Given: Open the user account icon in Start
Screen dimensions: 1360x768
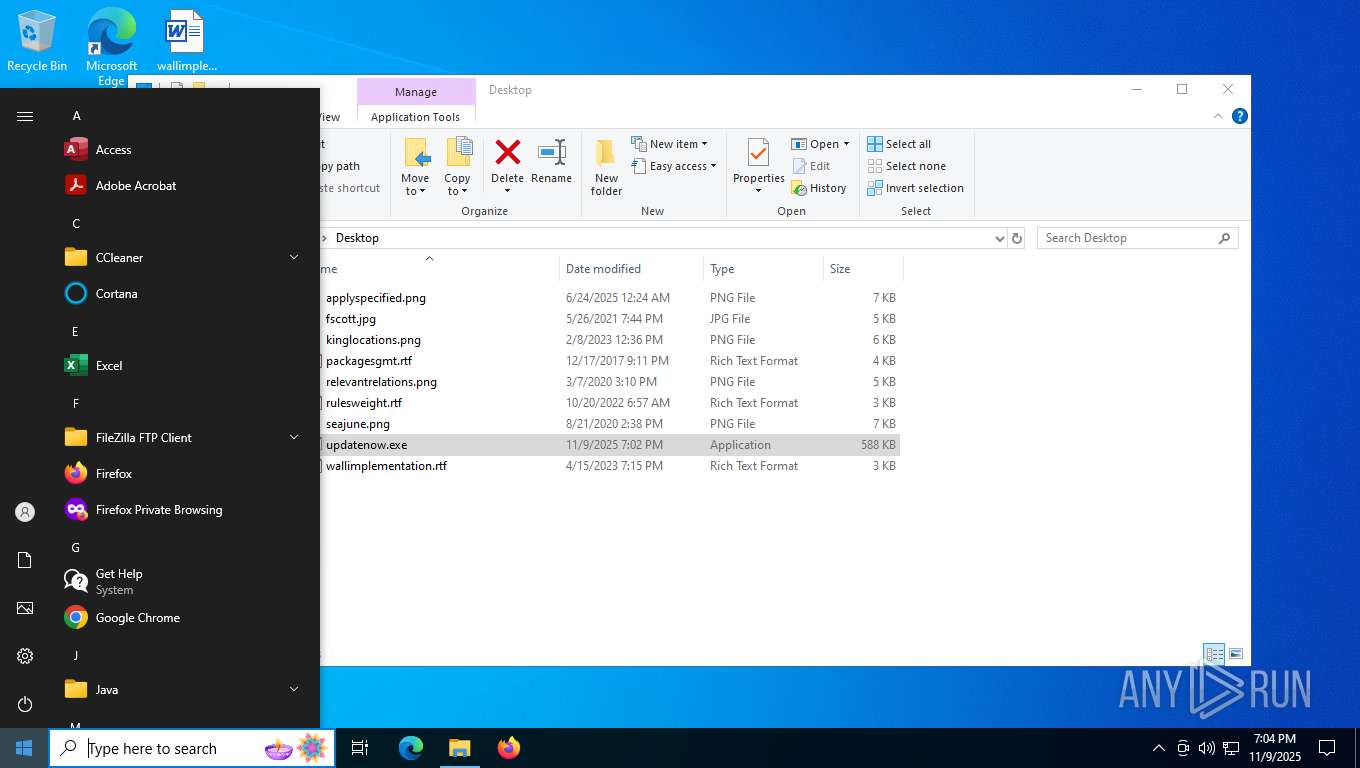Looking at the screenshot, I should click(25, 512).
